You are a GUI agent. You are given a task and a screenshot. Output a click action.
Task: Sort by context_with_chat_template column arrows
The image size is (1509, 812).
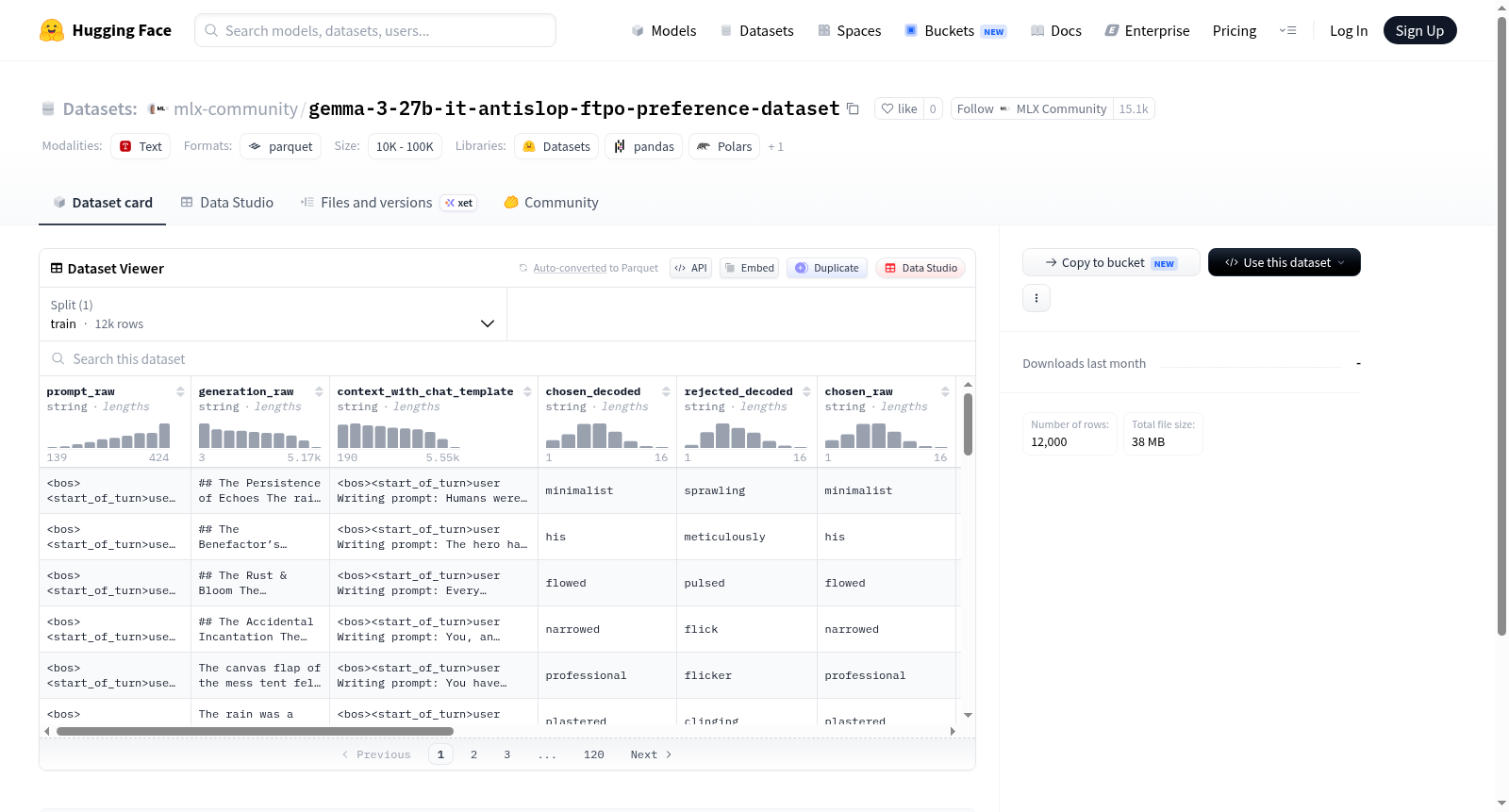[x=527, y=391]
